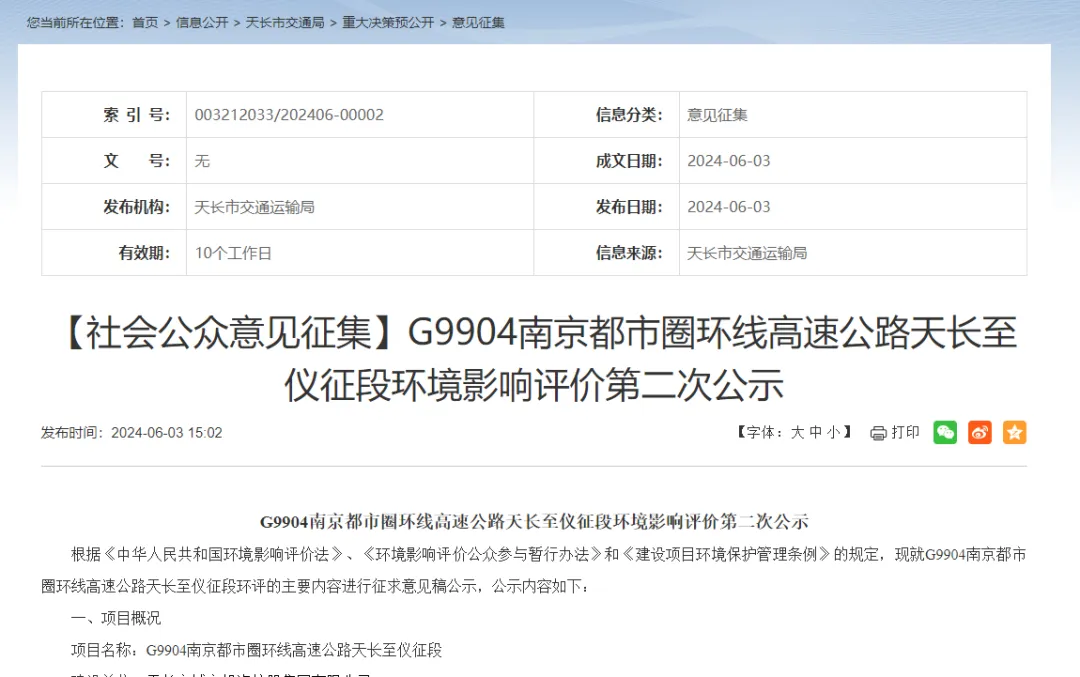Image resolution: width=1080 pixels, height=677 pixels.
Task: Click the 项目名称 line in article
Action: pos(256,650)
